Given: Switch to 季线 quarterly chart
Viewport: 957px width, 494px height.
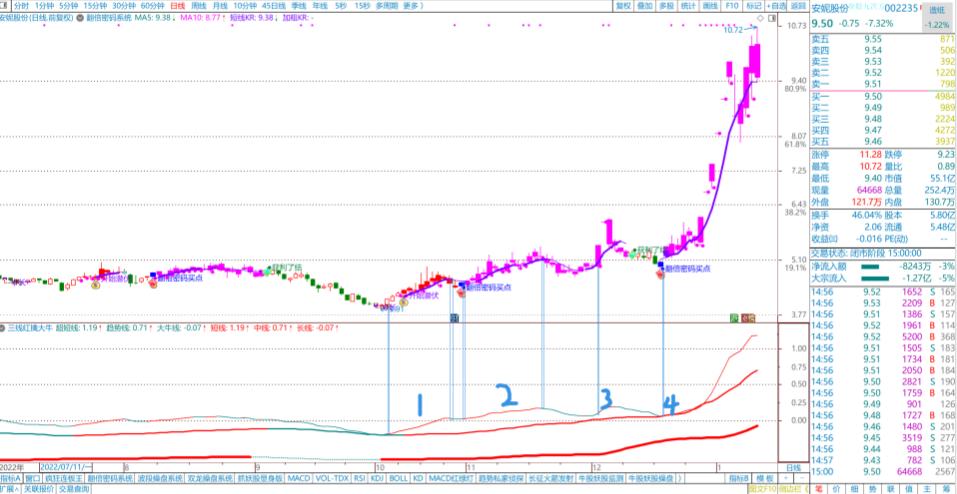Looking at the screenshot, I should tap(298, 5).
